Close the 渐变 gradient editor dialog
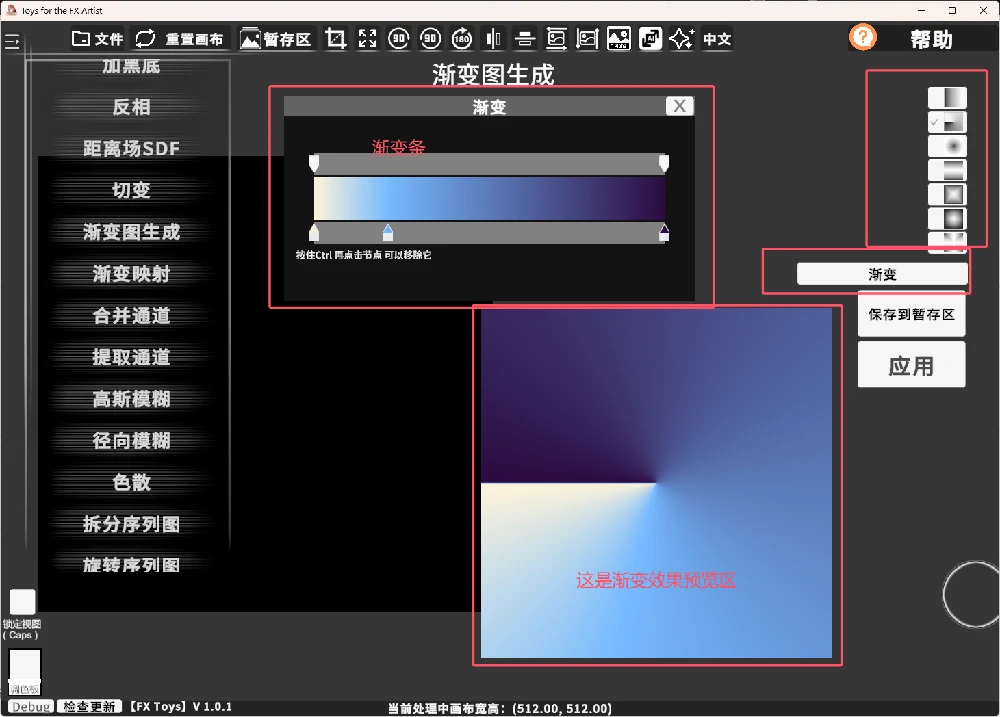This screenshot has height=717, width=1000. pos(679,106)
